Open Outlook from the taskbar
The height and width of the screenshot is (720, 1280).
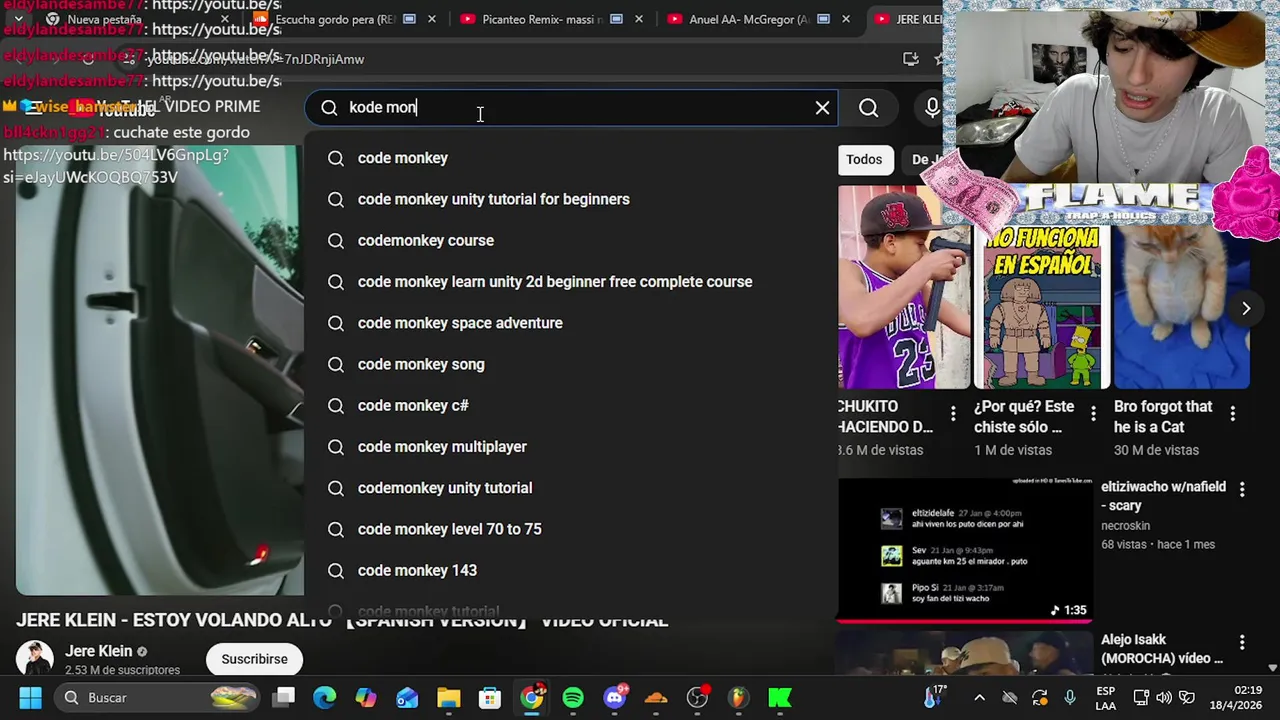(x=407, y=697)
